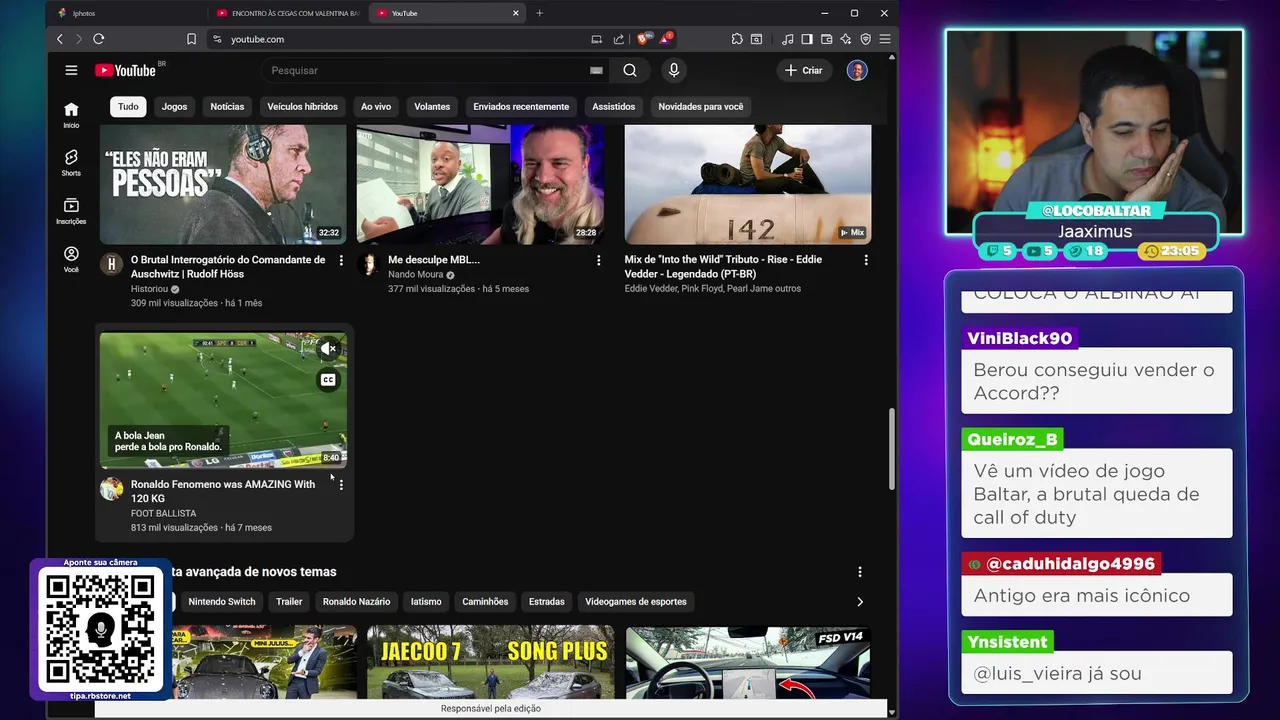Select the Estradas topic chip
The width and height of the screenshot is (1280, 720).
point(547,602)
